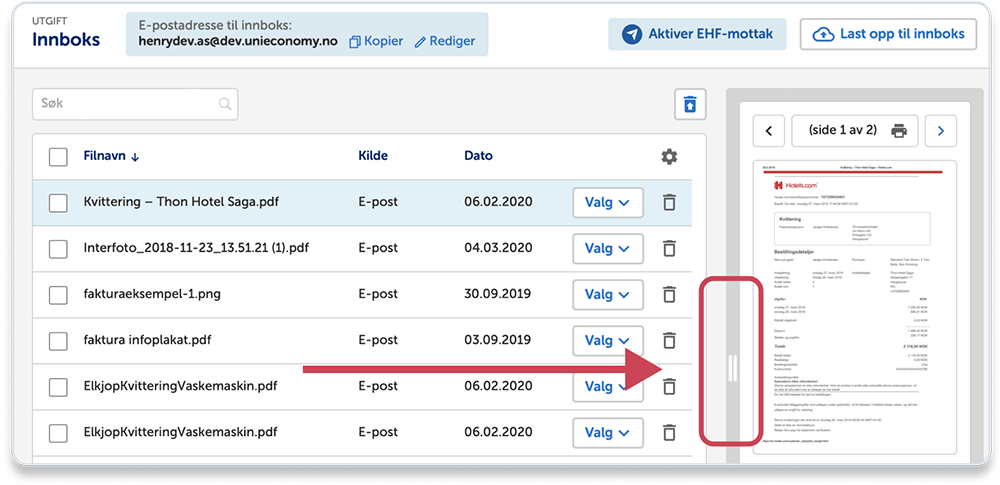The image size is (1000, 485).
Task: Expand Valg menu for fakturaeksempel-1.png
Action: click(607, 294)
